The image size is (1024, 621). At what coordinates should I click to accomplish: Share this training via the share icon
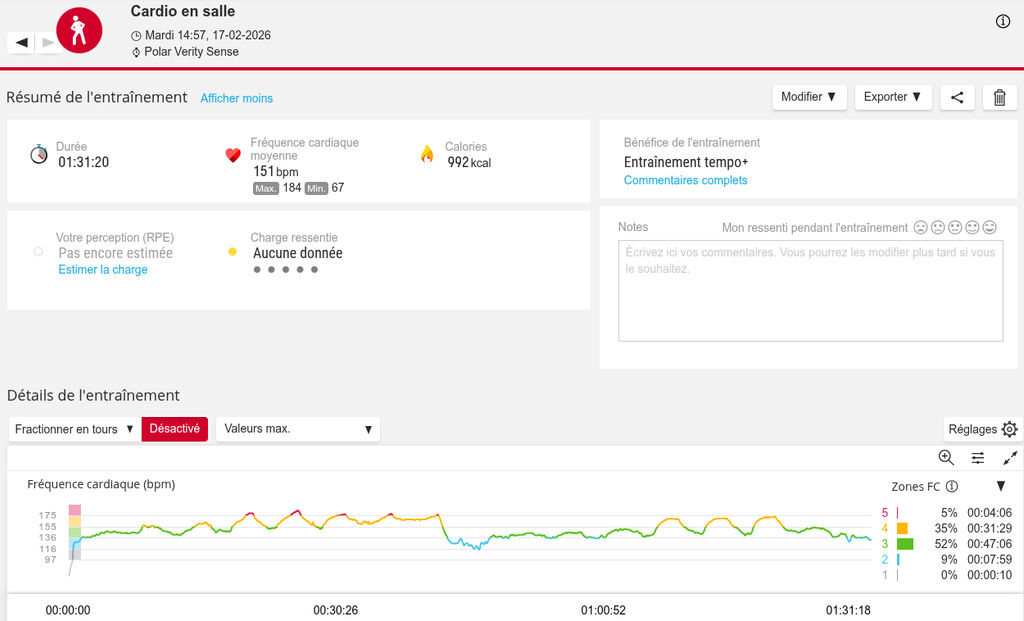click(957, 97)
